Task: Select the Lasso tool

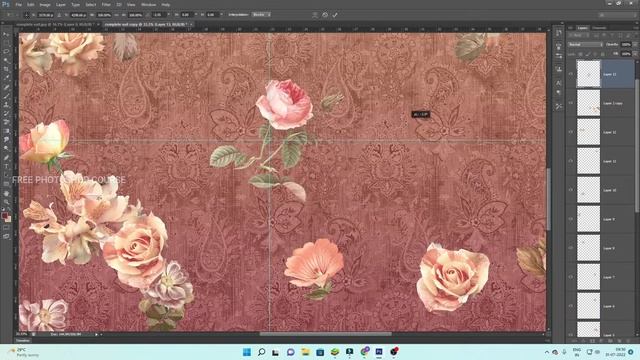Action: pyautogui.click(x=6, y=52)
